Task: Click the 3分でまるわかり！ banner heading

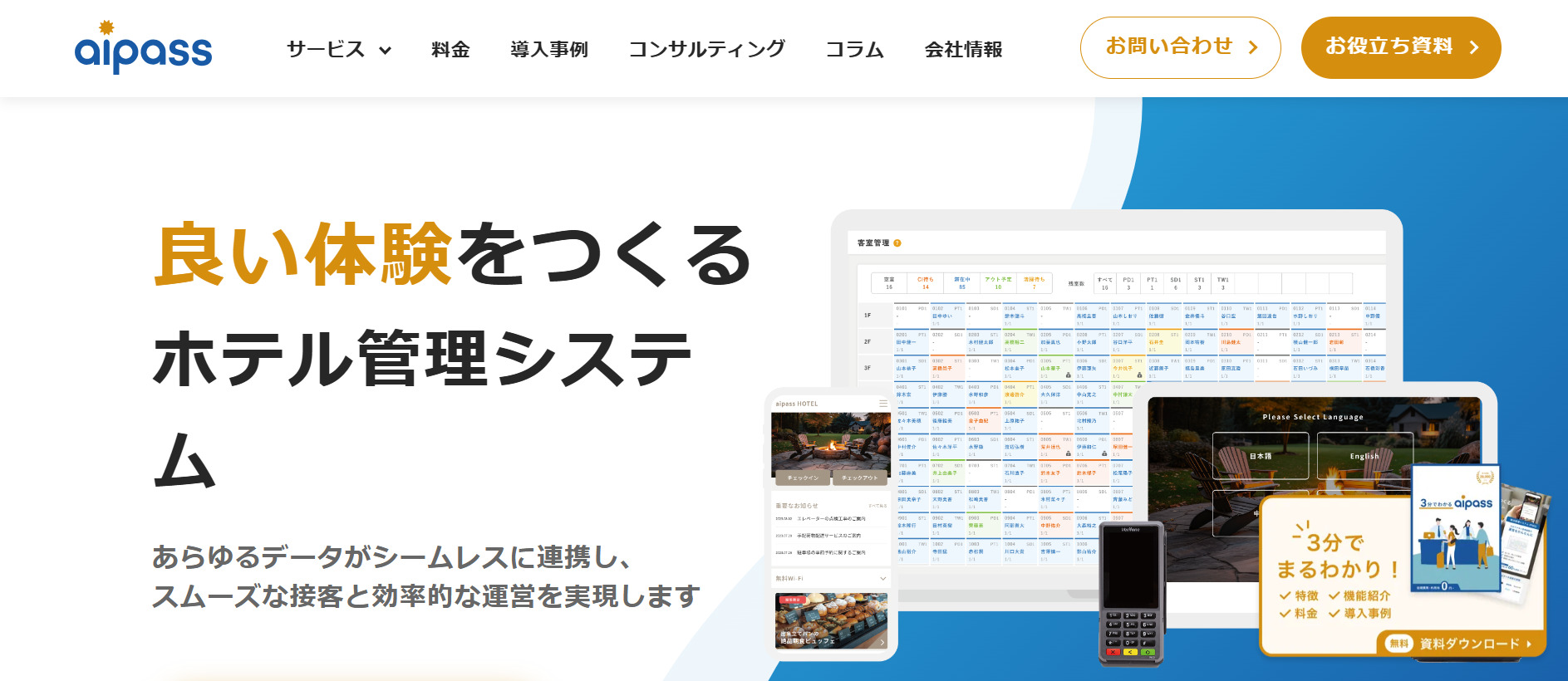Action: point(1338,556)
